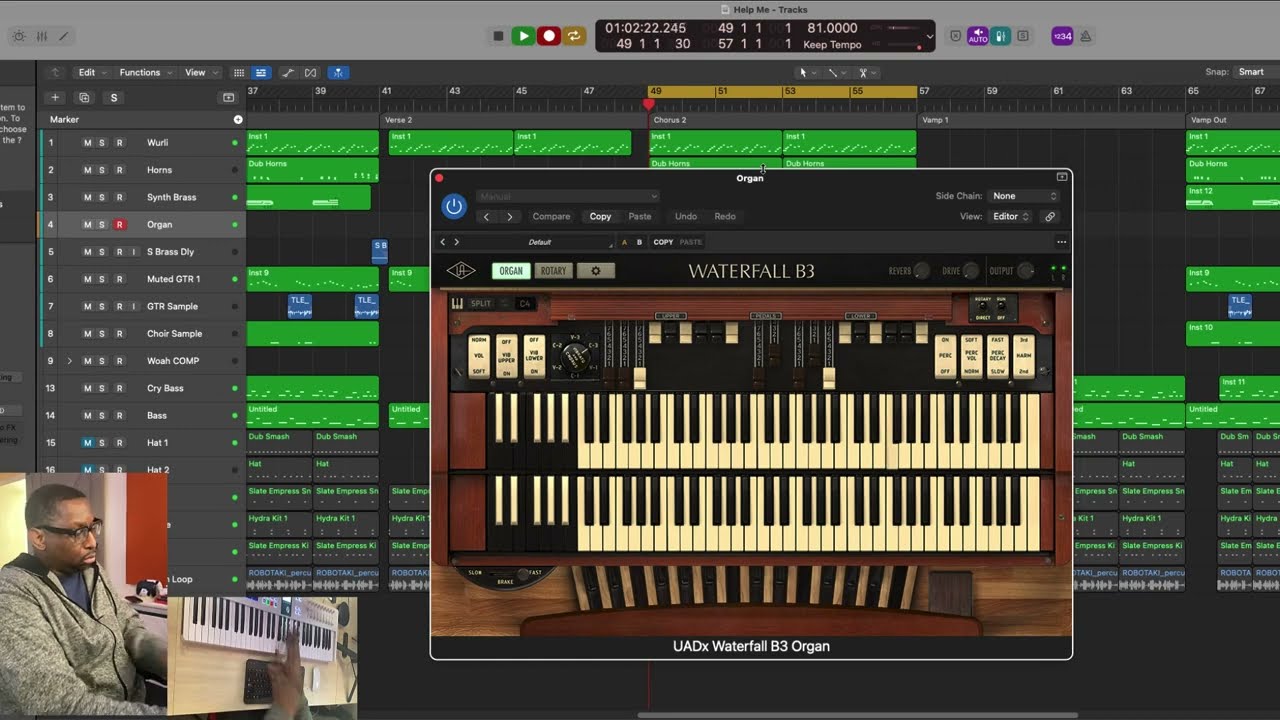Toggle the SPLIT keyboard button
1280x720 pixels.
coord(481,304)
